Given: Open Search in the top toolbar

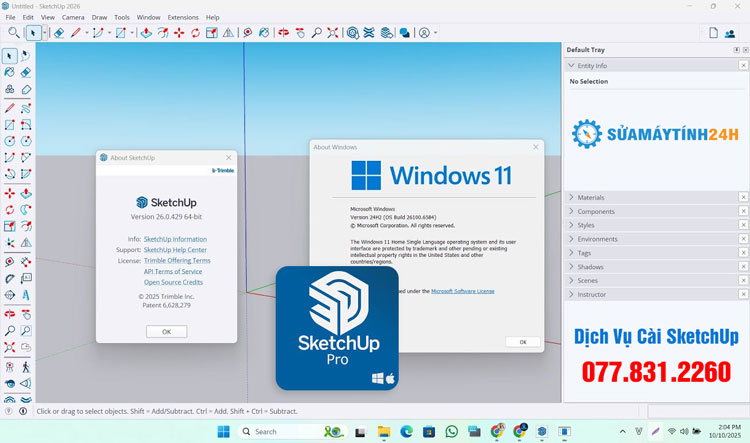Looking at the screenshot, I should coord(13,33).
